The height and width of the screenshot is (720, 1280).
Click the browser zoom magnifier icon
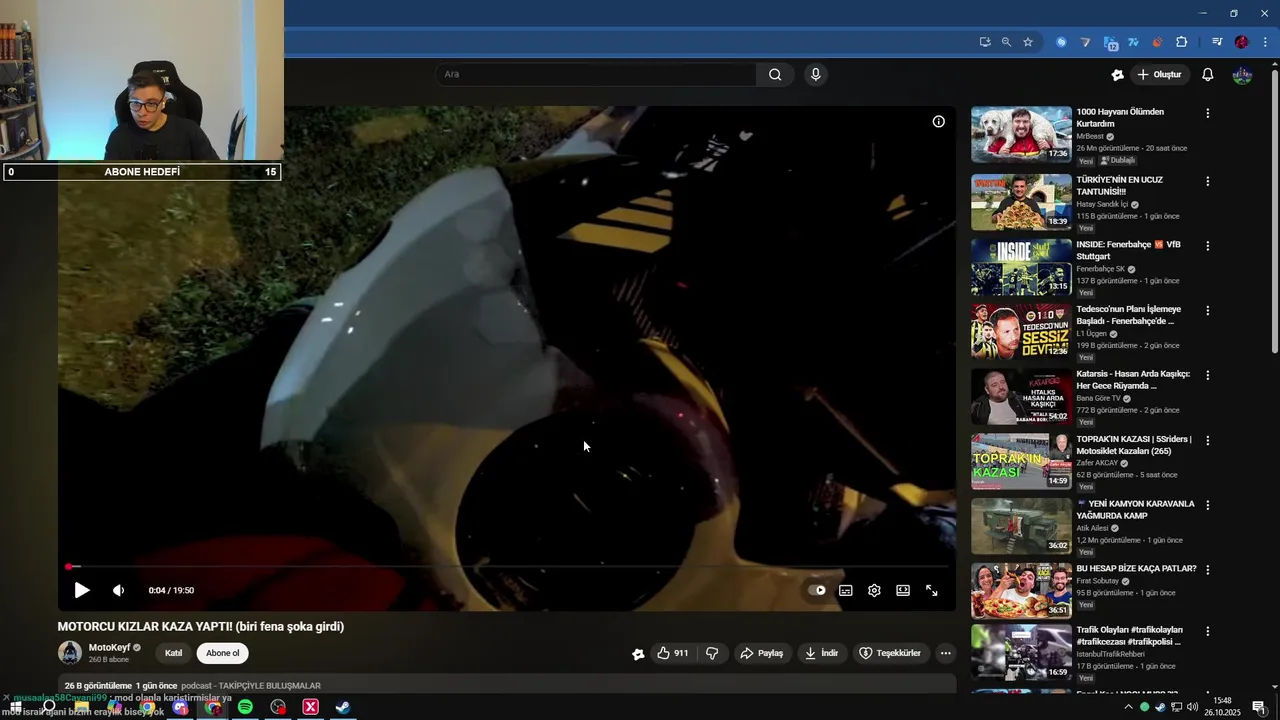[x=1006, y=42]
